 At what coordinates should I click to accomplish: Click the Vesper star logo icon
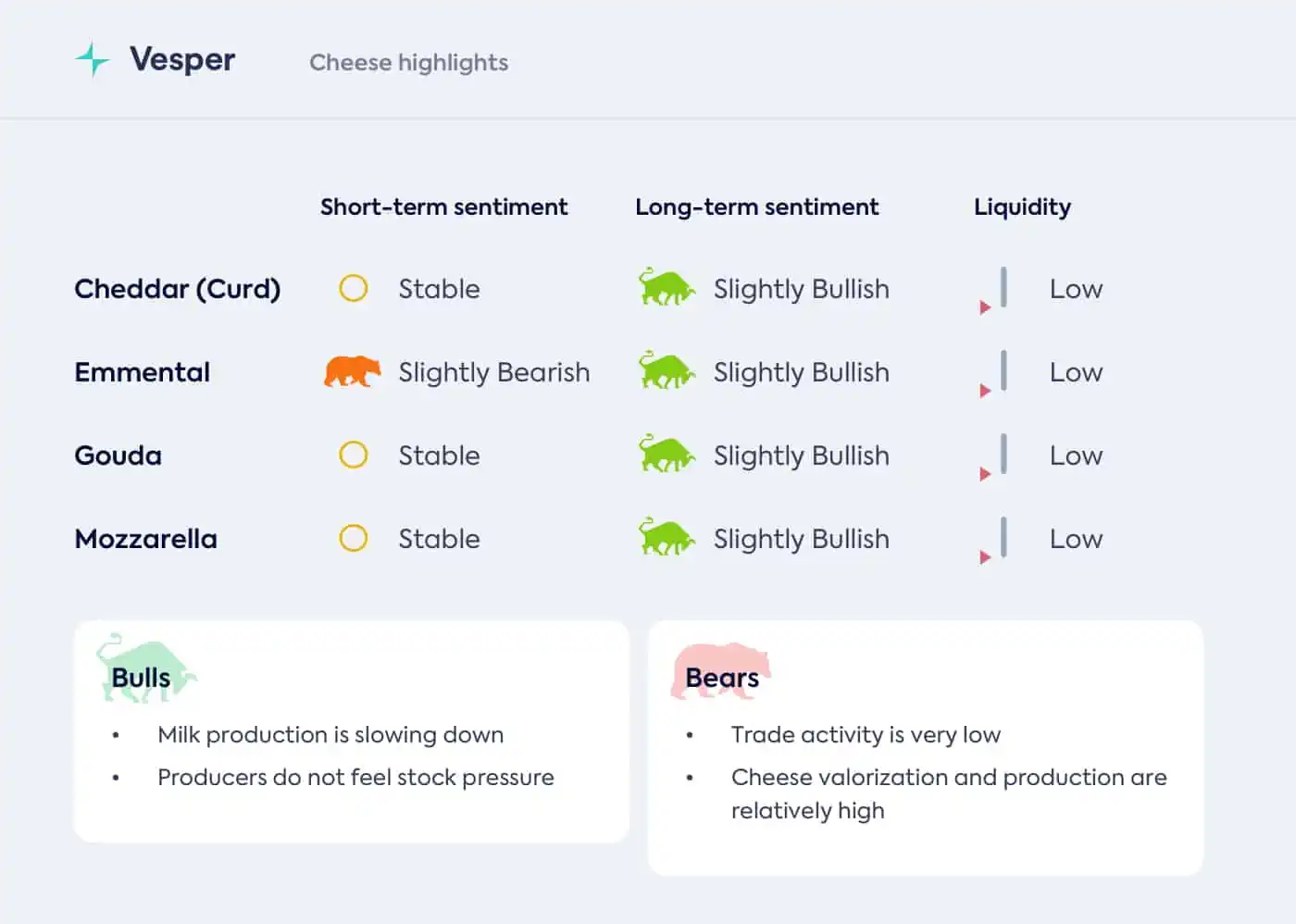tap(92, 60)
